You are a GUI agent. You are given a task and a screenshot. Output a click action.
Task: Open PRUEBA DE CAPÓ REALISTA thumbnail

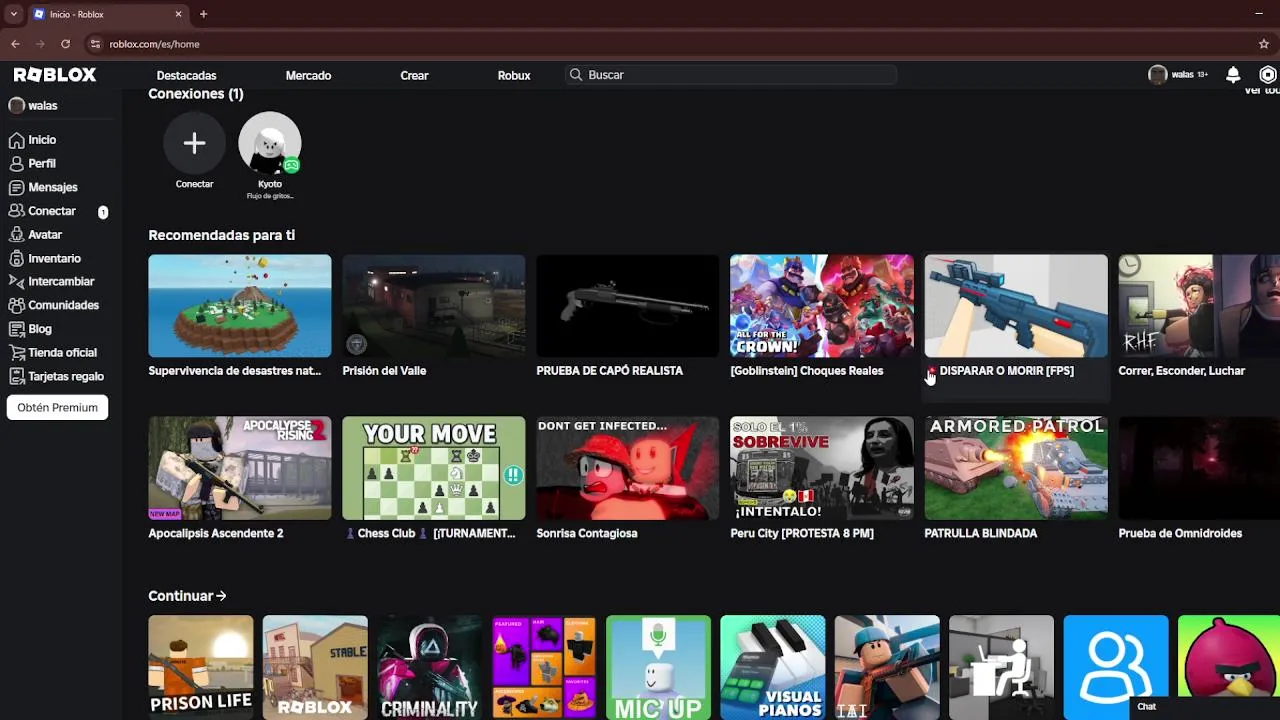628,306
